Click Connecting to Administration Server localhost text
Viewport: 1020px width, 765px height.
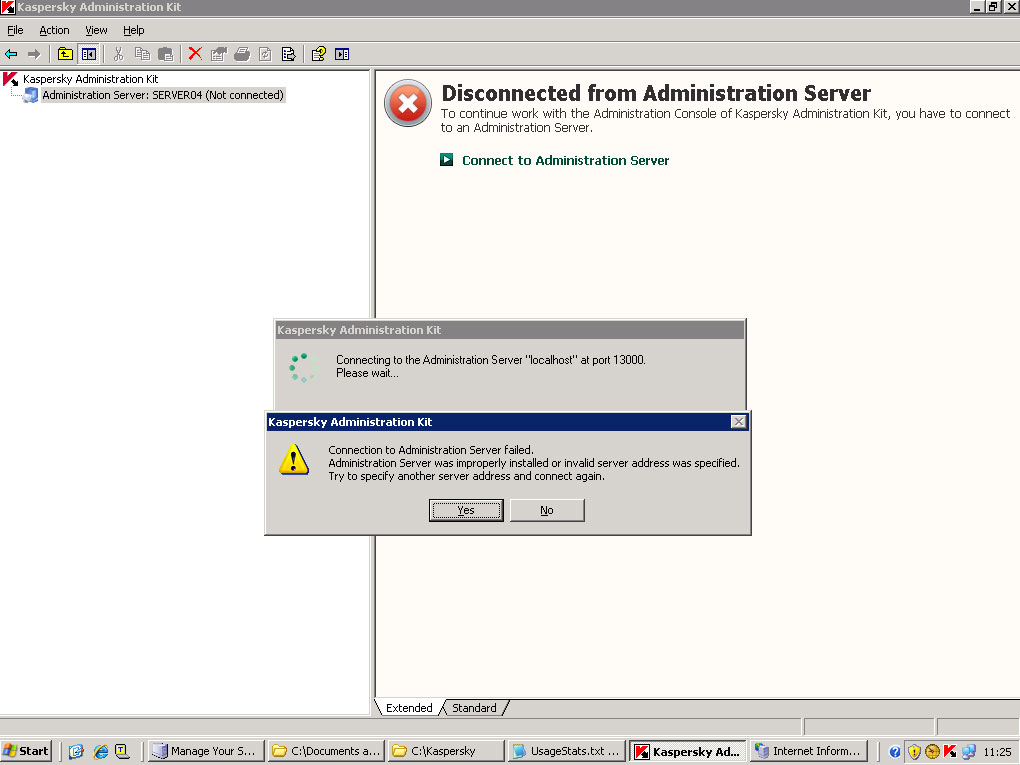[x=490, y=360]
